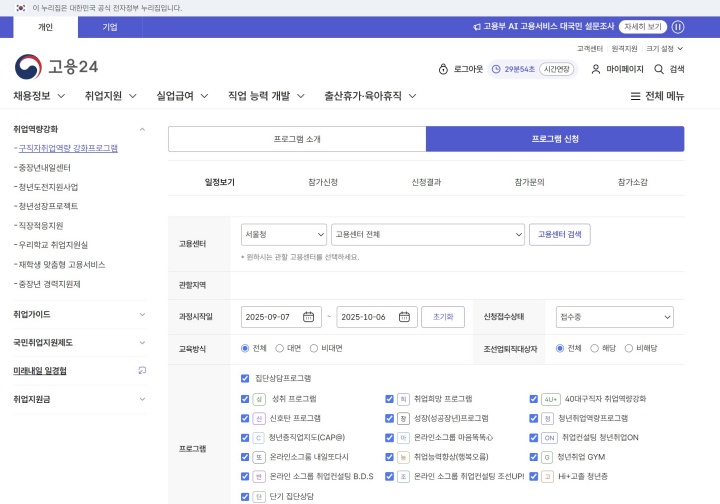
Task: Switch to the 기업 top tab
Action: pyautogui.click(x=110, y=27)
